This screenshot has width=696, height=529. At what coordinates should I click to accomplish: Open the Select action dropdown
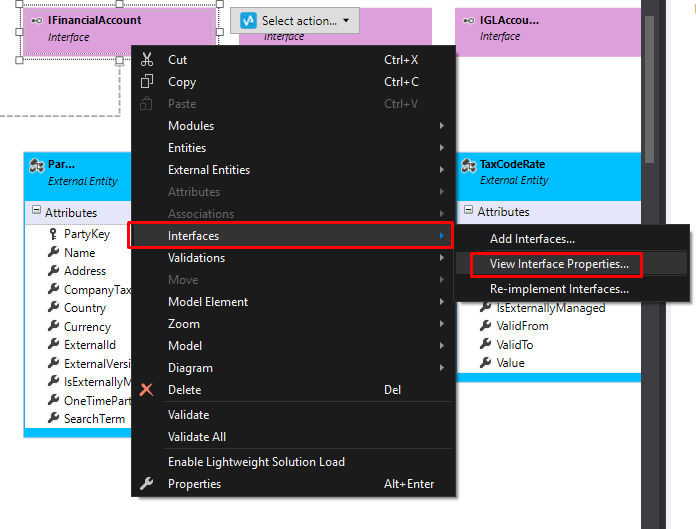295,20
